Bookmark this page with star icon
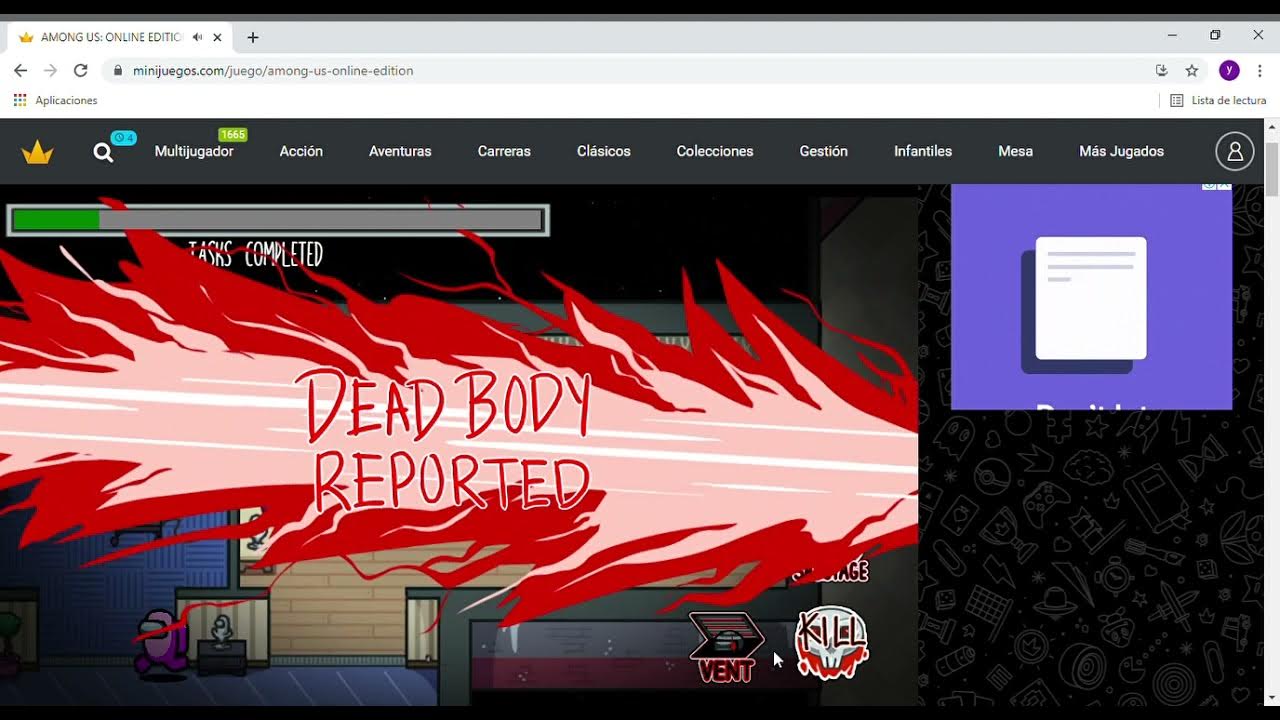 click(x=1192, y=71)
